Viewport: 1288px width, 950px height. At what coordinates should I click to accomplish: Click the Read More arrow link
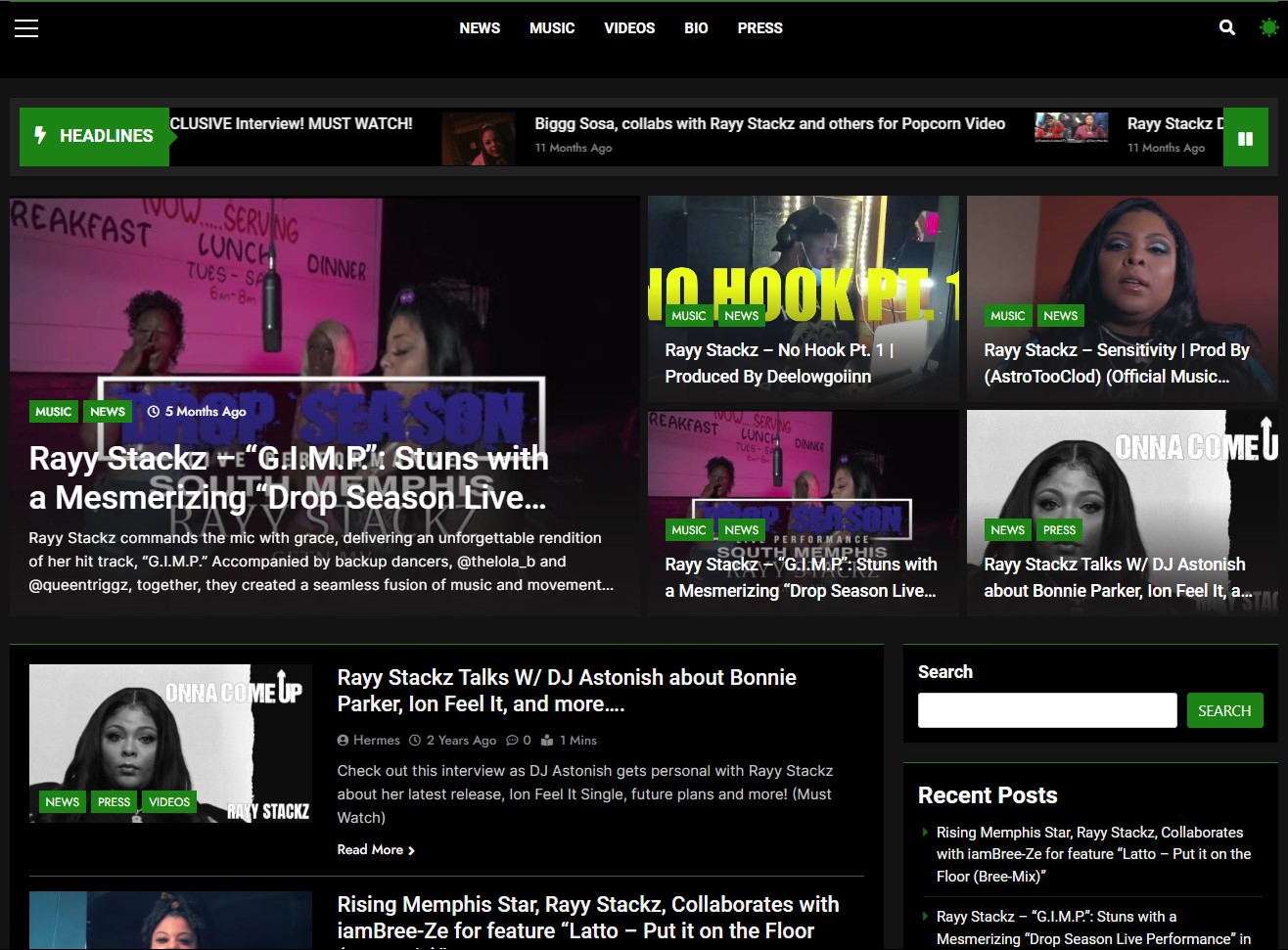coord(376,850)
